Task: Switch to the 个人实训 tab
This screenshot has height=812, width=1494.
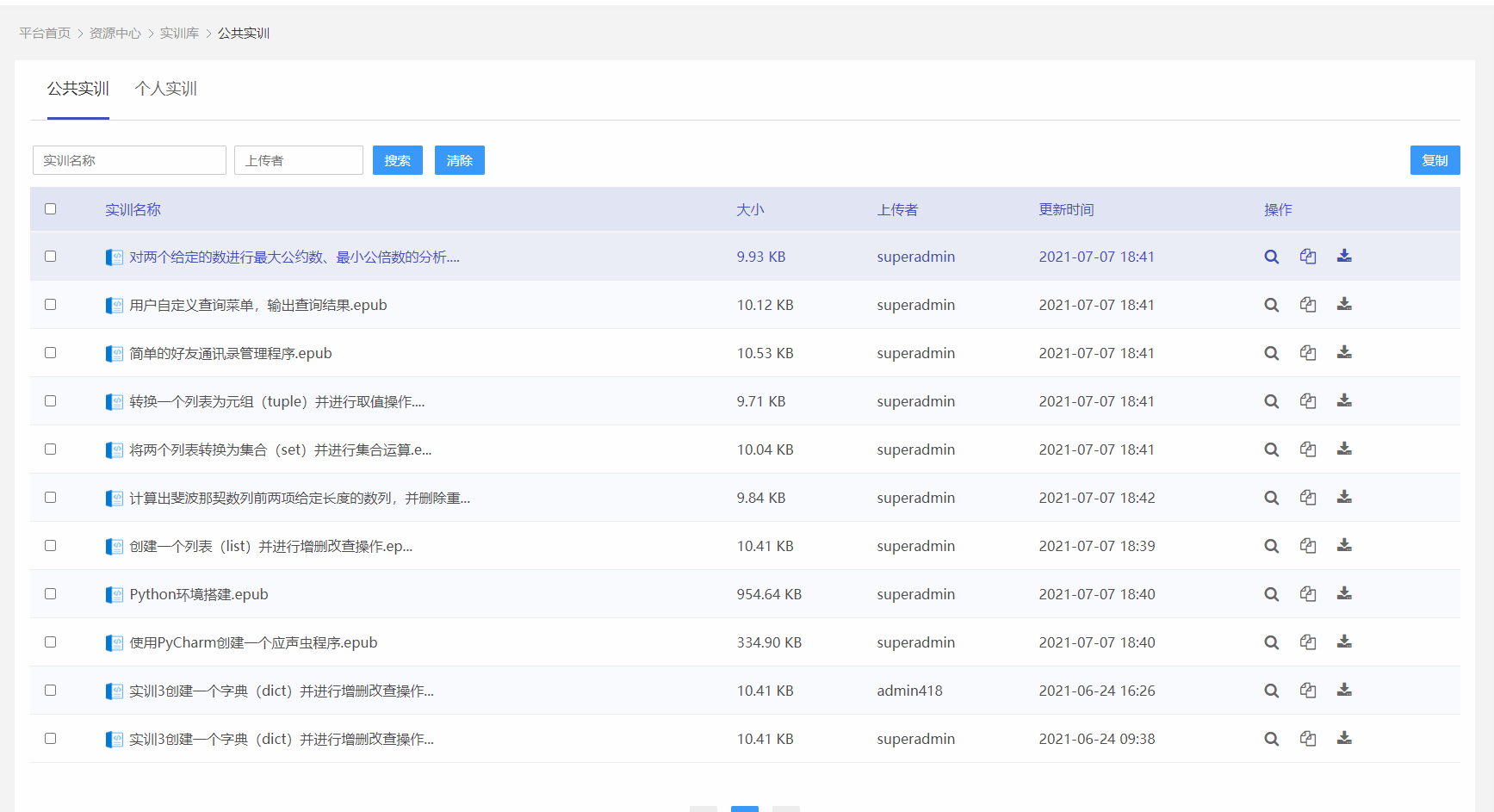Action: (166, 89)
